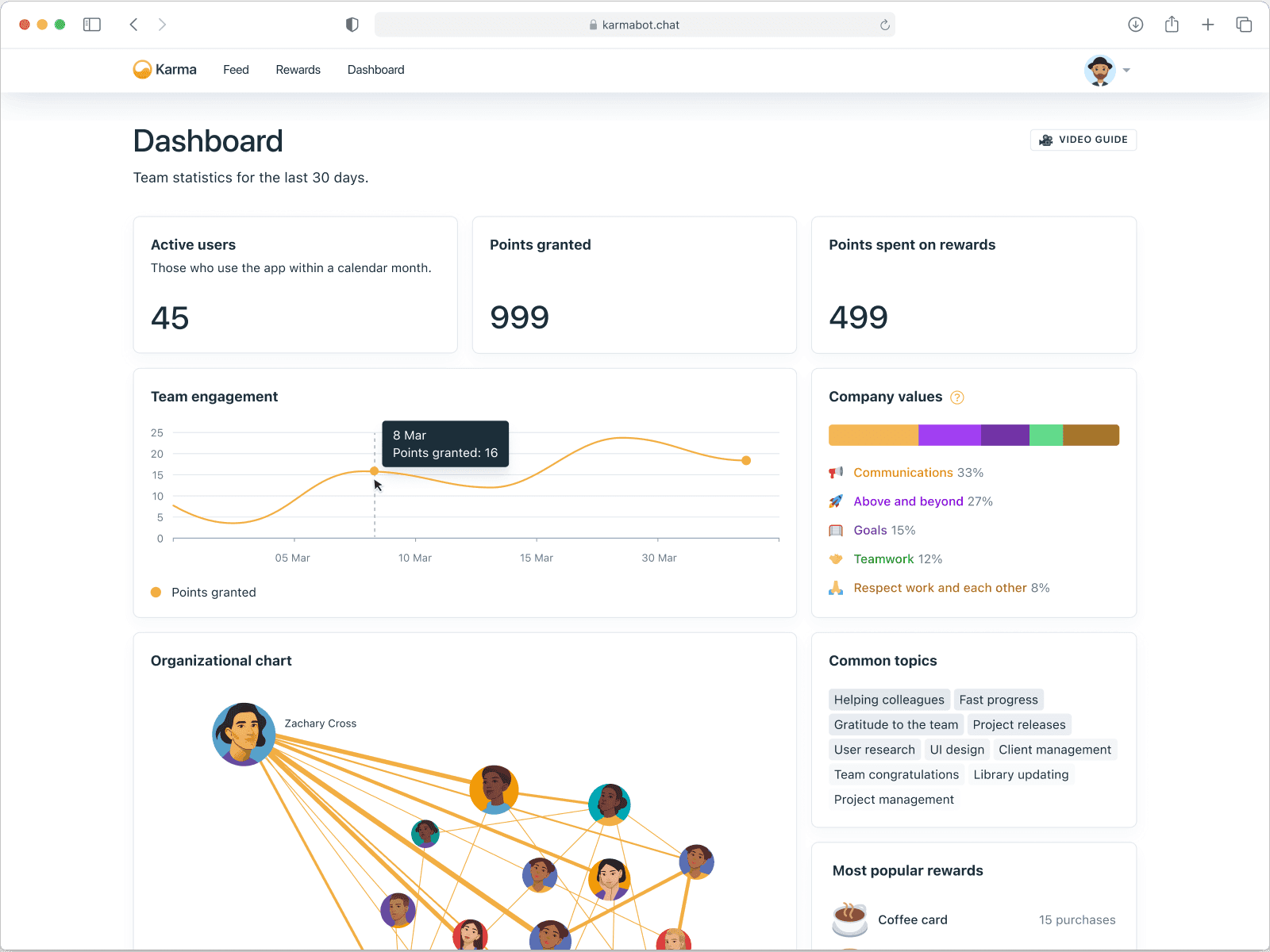The width and height of the screenshot is (1270, 952).
Task: Click the Points granted total 999
Action: pyautogui.click(x=520, y=317)
